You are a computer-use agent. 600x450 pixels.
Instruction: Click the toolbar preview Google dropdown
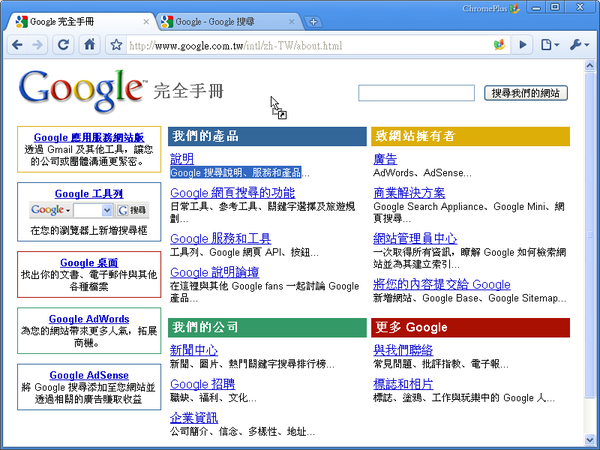(x=50, y=210)
